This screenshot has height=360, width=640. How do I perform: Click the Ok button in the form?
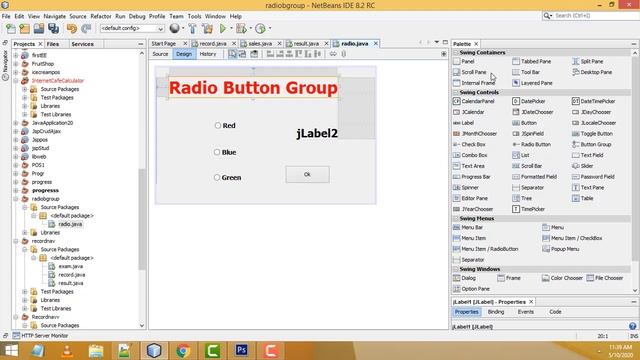(307, 174)
